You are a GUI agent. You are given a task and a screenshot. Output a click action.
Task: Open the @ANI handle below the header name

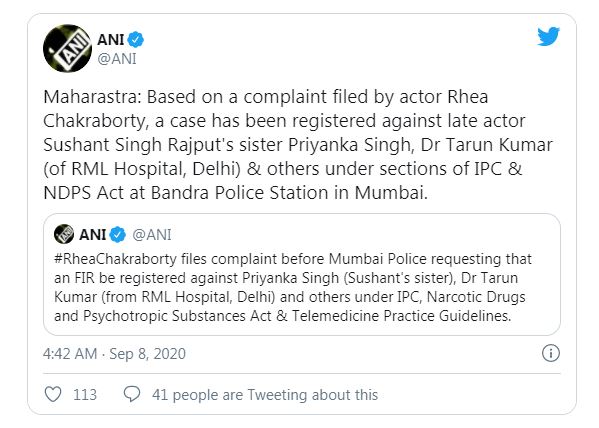(x=117, y=59)
